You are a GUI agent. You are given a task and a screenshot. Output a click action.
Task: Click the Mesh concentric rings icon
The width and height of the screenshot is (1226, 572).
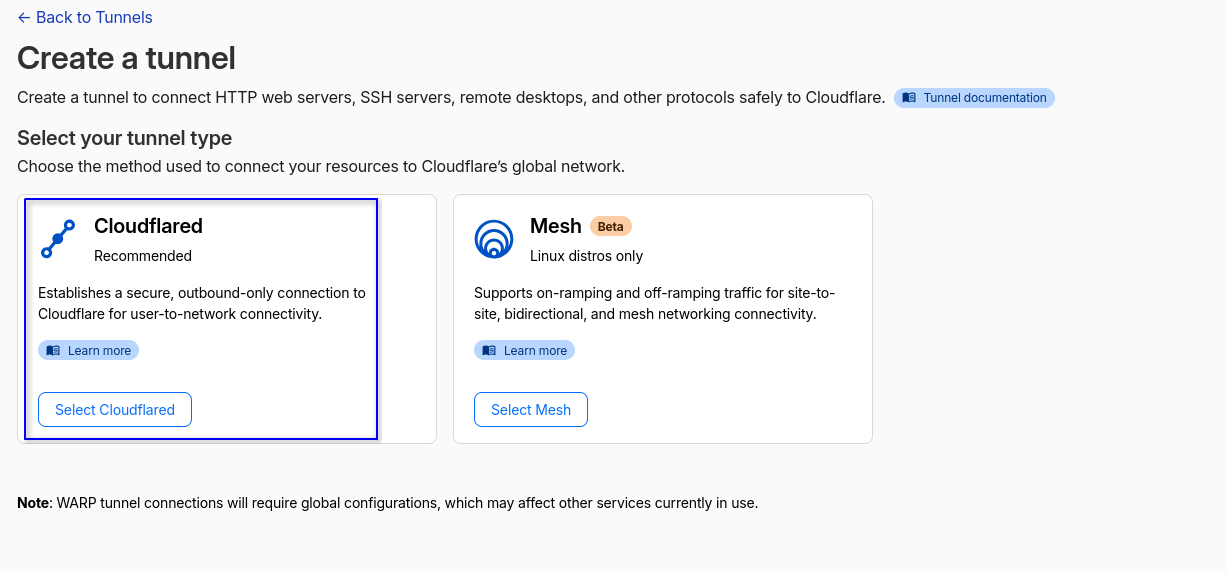[494, 240]
